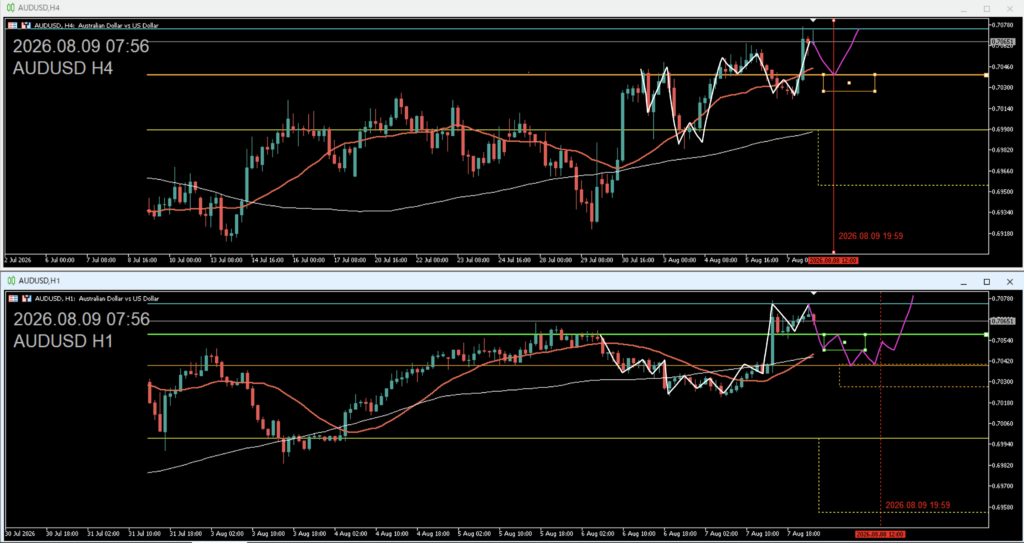1024x543 pixels.
Task: Click price level 0.70460 on H4 scale
Action: tap(1004, 67)
